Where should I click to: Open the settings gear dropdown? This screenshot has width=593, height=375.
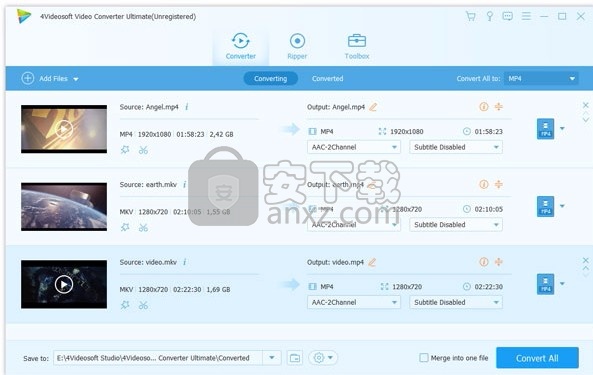tap(323, 358)
